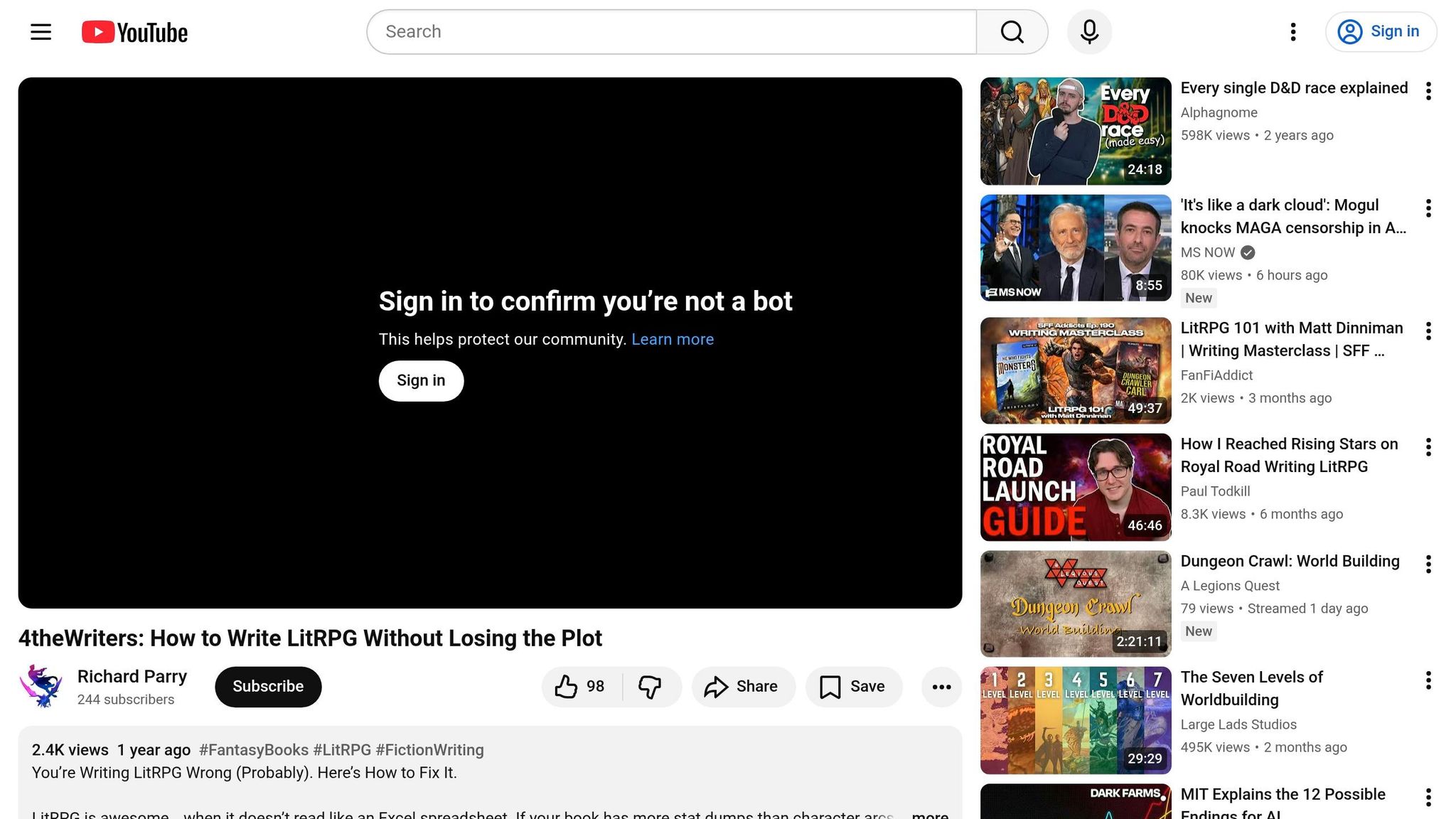Open options for Dungeon Crawl video
This screenshot has height=819, width=1456.
click(1428, 564)
